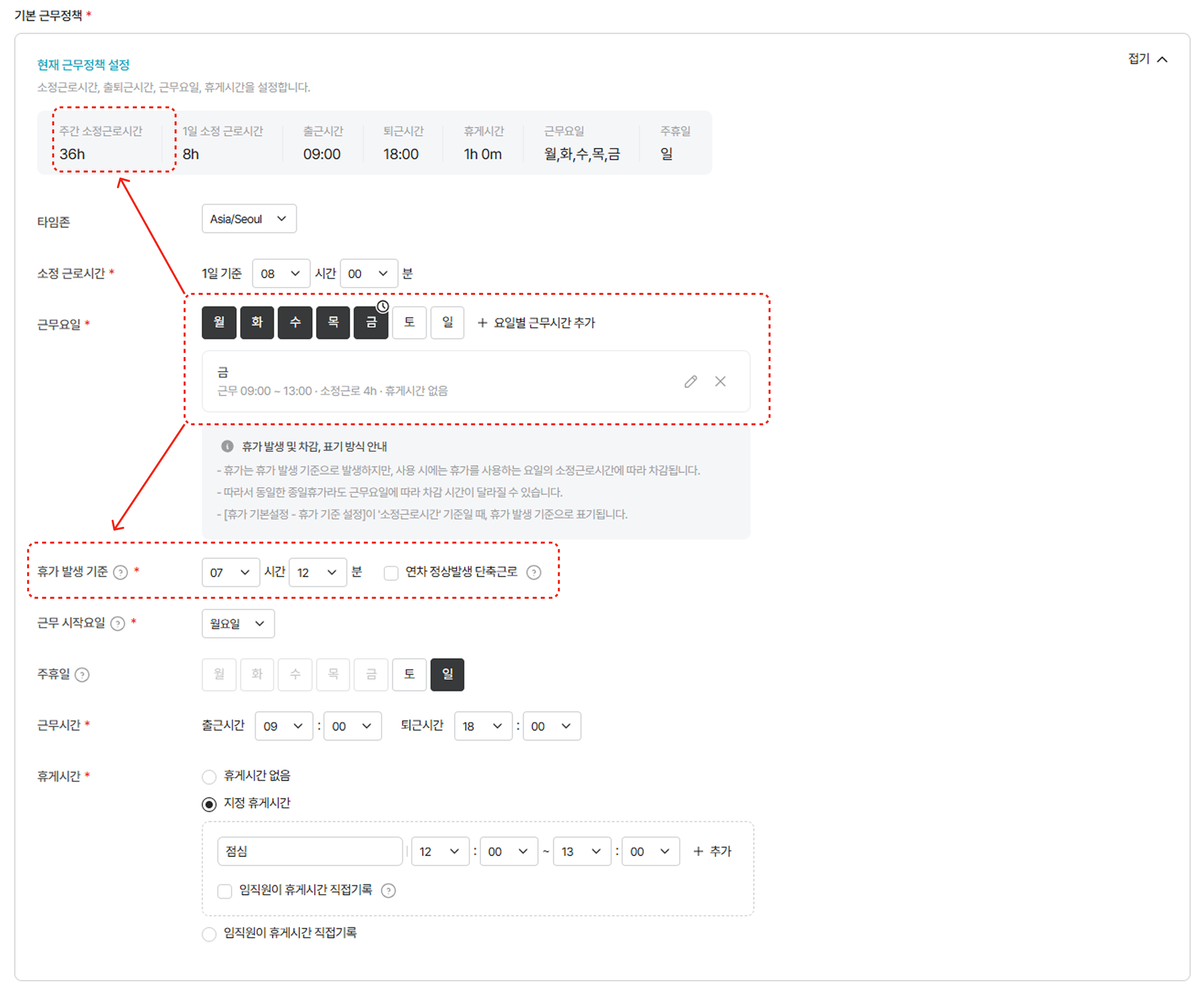Collapse the panel with the 접기 chevron
Image resolution: width=1204 pixels, height=993 pixels.
click(1162, 59)
